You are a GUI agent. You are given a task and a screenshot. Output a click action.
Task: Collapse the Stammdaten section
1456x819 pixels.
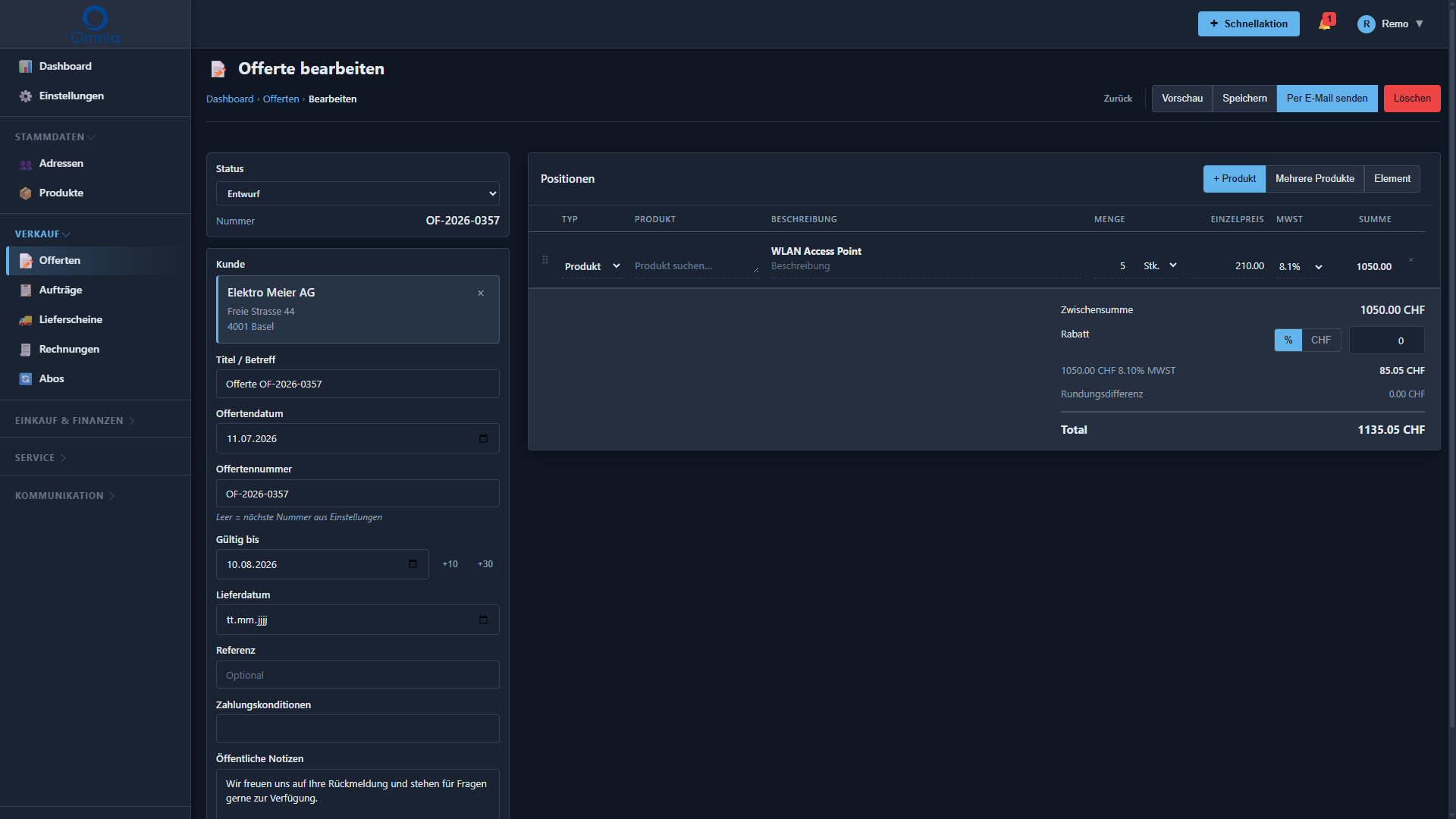(x=55, y=137)
